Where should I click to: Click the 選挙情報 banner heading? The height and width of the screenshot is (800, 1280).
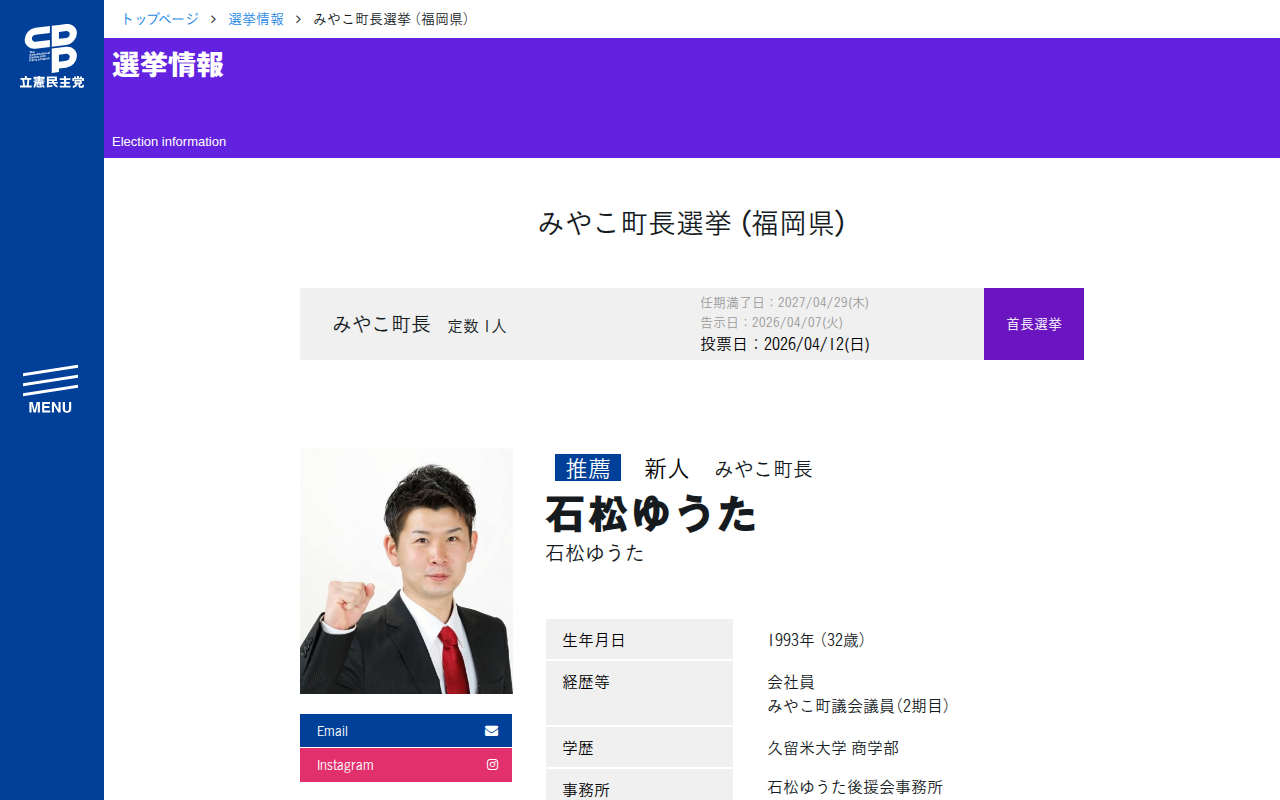click(168, 65)
